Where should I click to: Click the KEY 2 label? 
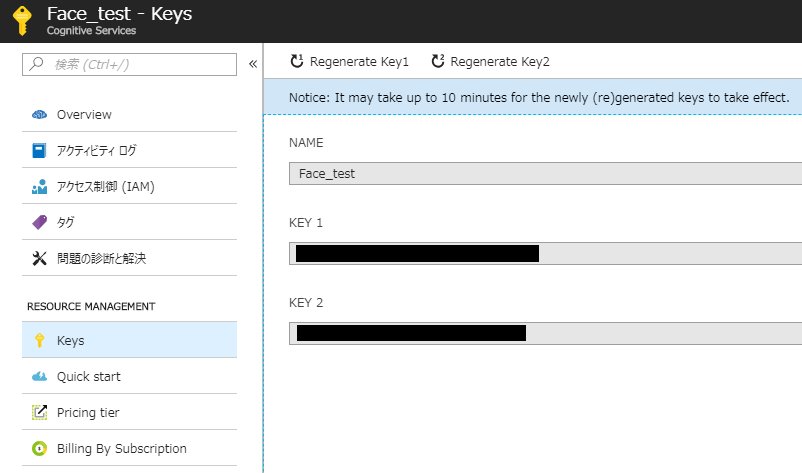tap(306, 303)
